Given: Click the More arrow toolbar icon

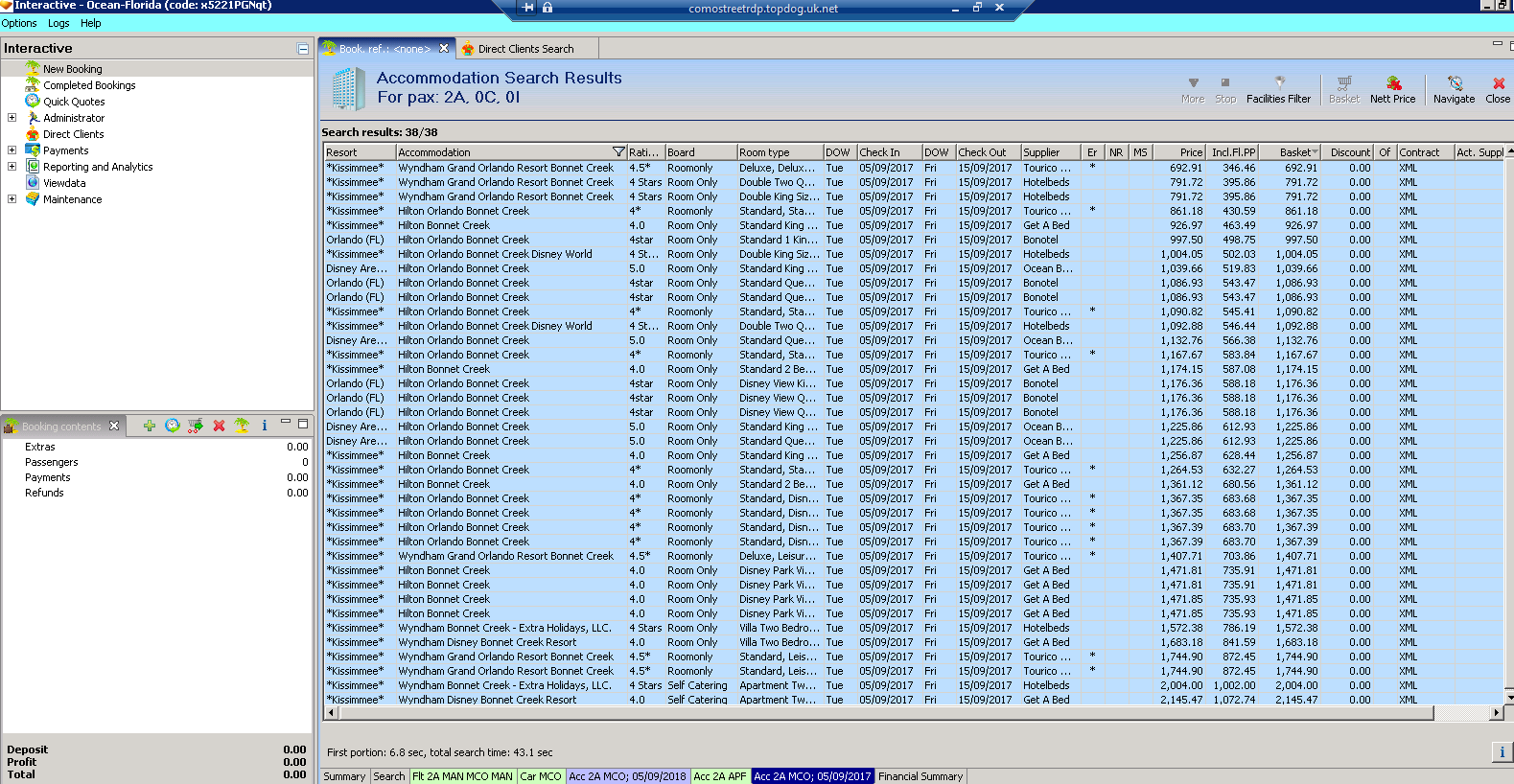Looking at the screenshot, I should (1193, 83).
